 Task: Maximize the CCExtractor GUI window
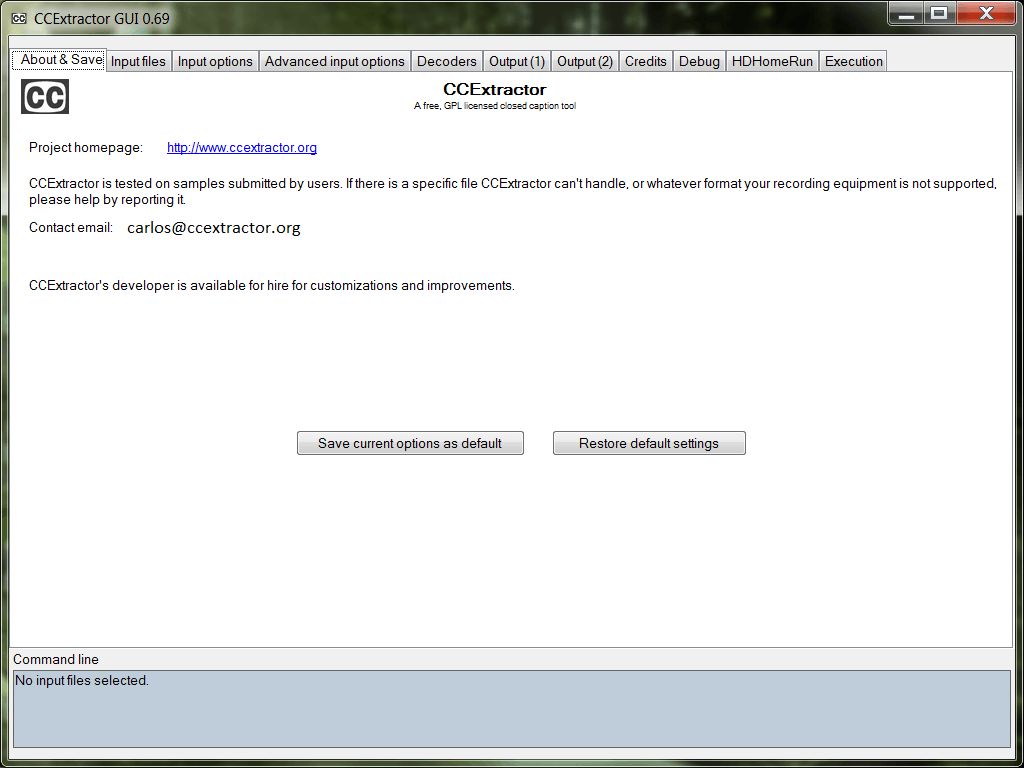940,14
